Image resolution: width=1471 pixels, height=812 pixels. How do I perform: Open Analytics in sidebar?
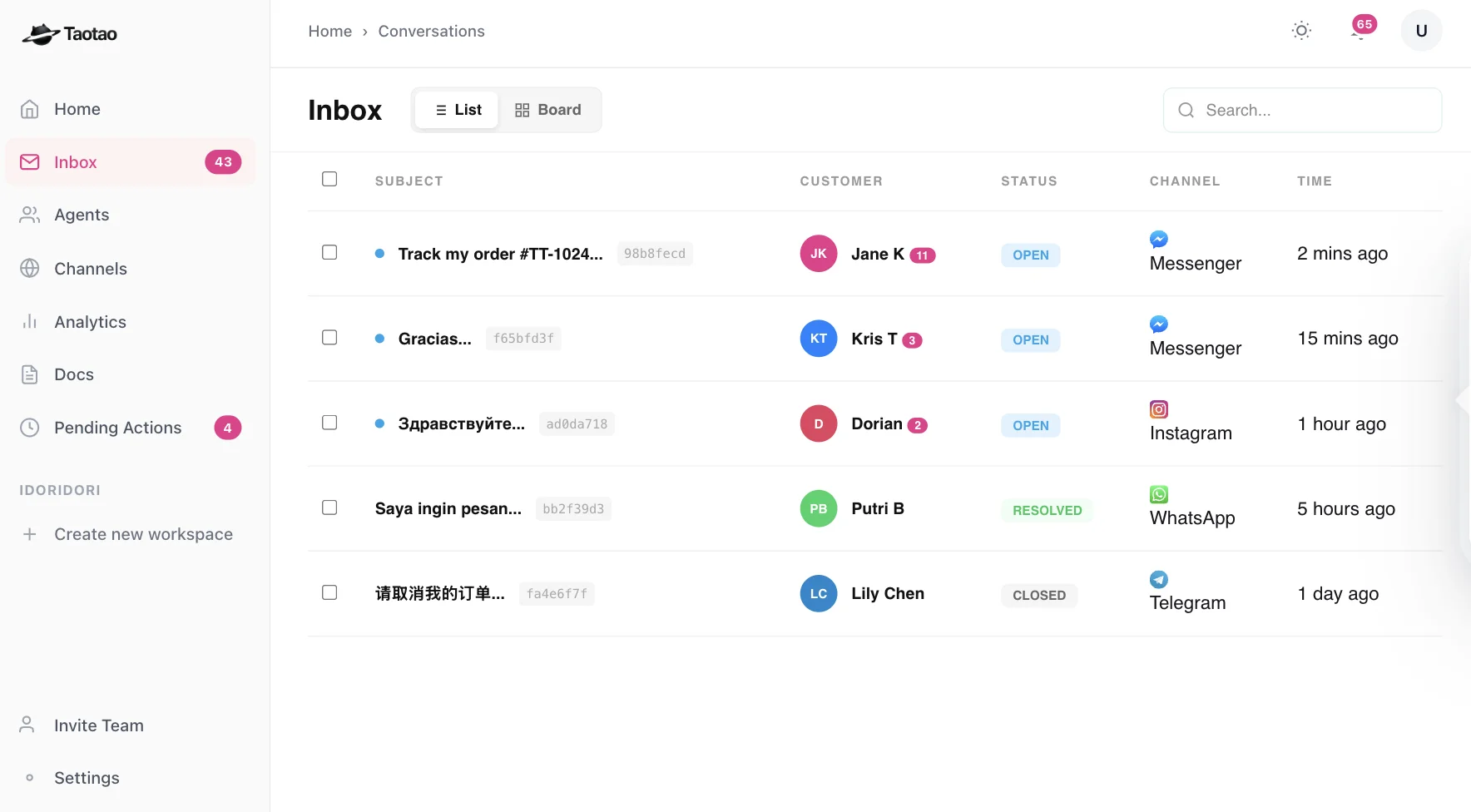pyautogui.click(x=130, y=322)
